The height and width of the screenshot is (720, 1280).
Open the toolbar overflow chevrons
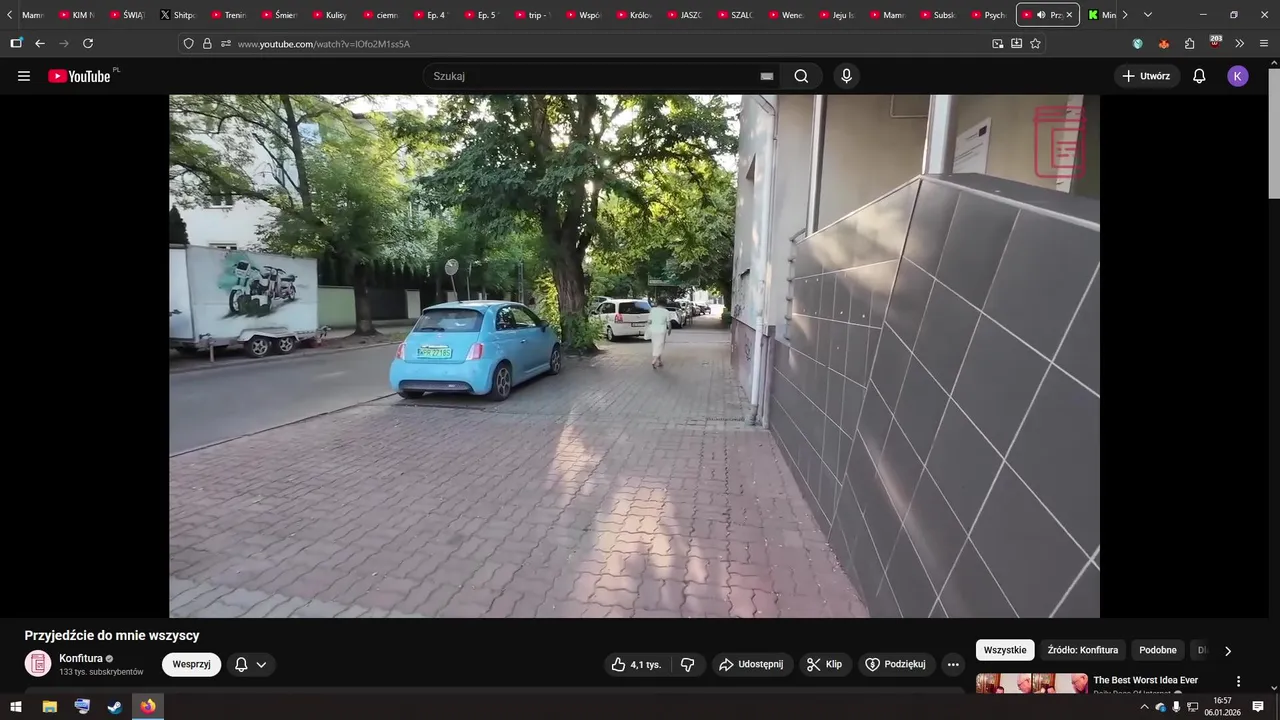[1240, 44]
